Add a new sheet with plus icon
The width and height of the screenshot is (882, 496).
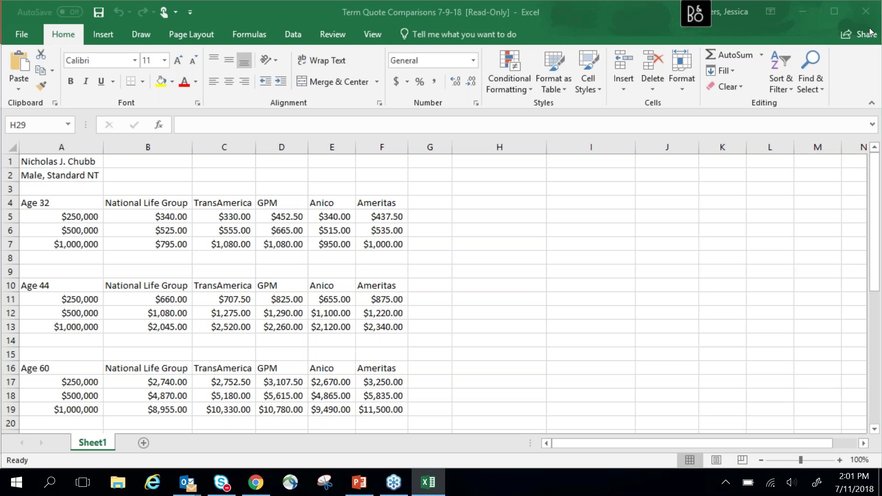[x=143, y=442]
